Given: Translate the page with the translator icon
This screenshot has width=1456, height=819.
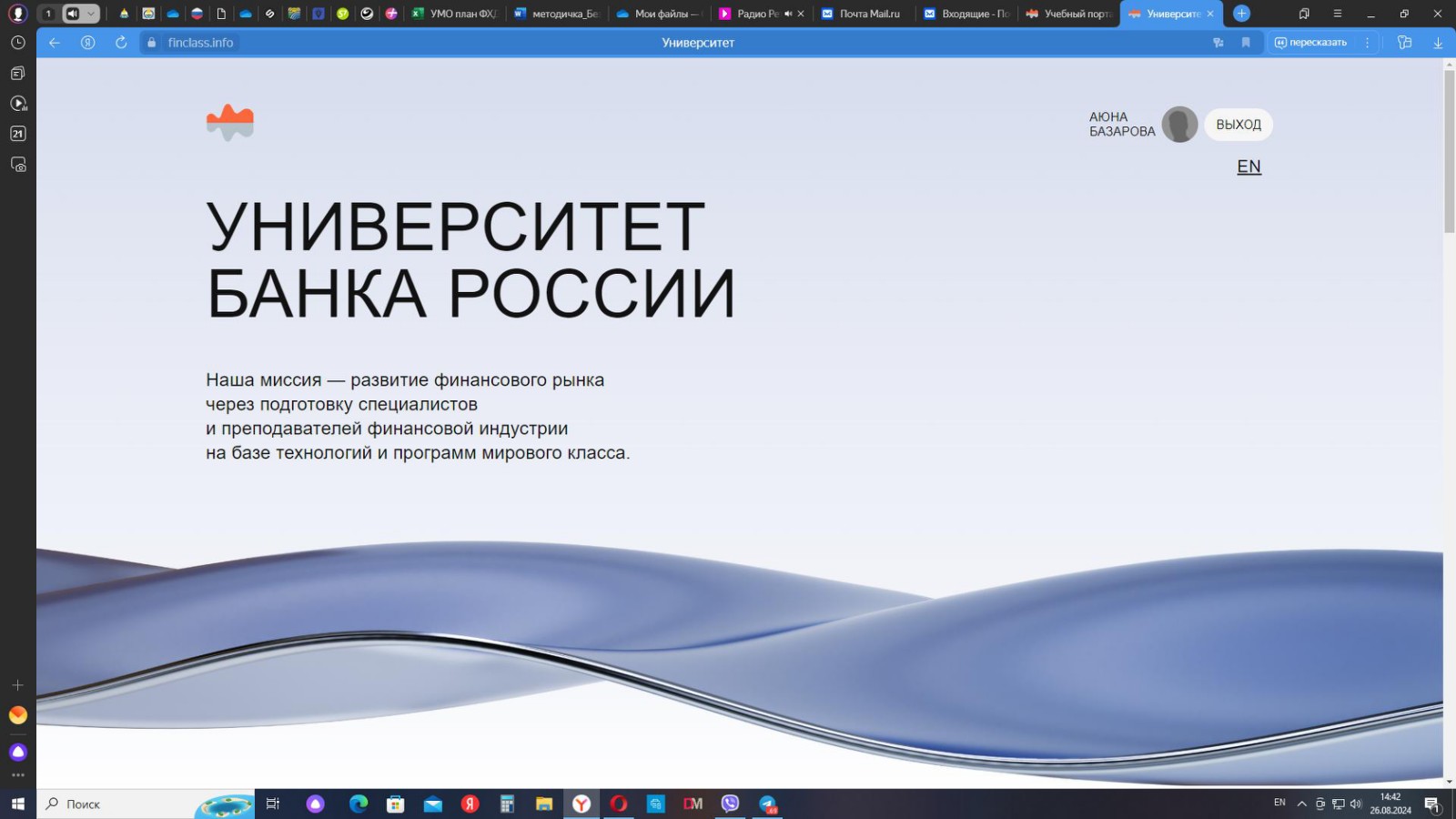Looking at the screenshot, I should click(1218, 43).
